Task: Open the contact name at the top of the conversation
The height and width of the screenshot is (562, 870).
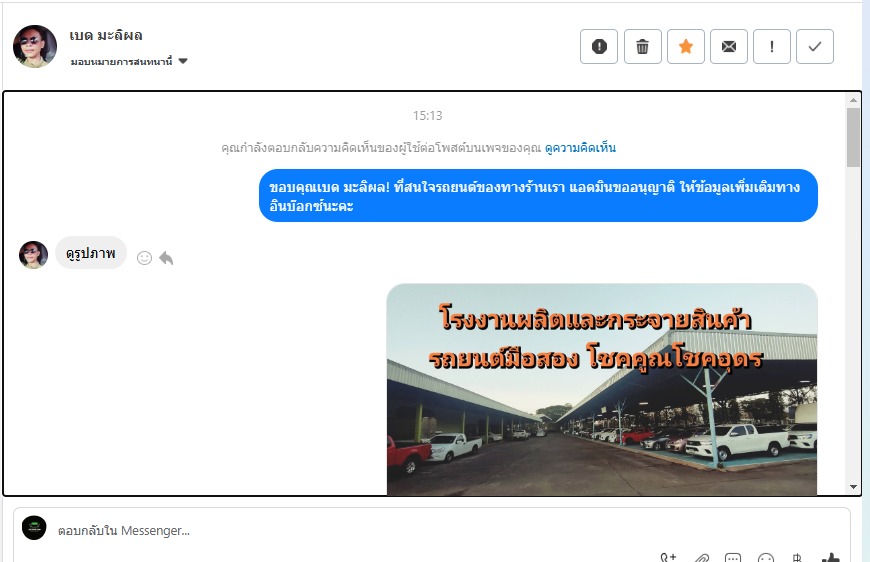Action: pos(106,36)
